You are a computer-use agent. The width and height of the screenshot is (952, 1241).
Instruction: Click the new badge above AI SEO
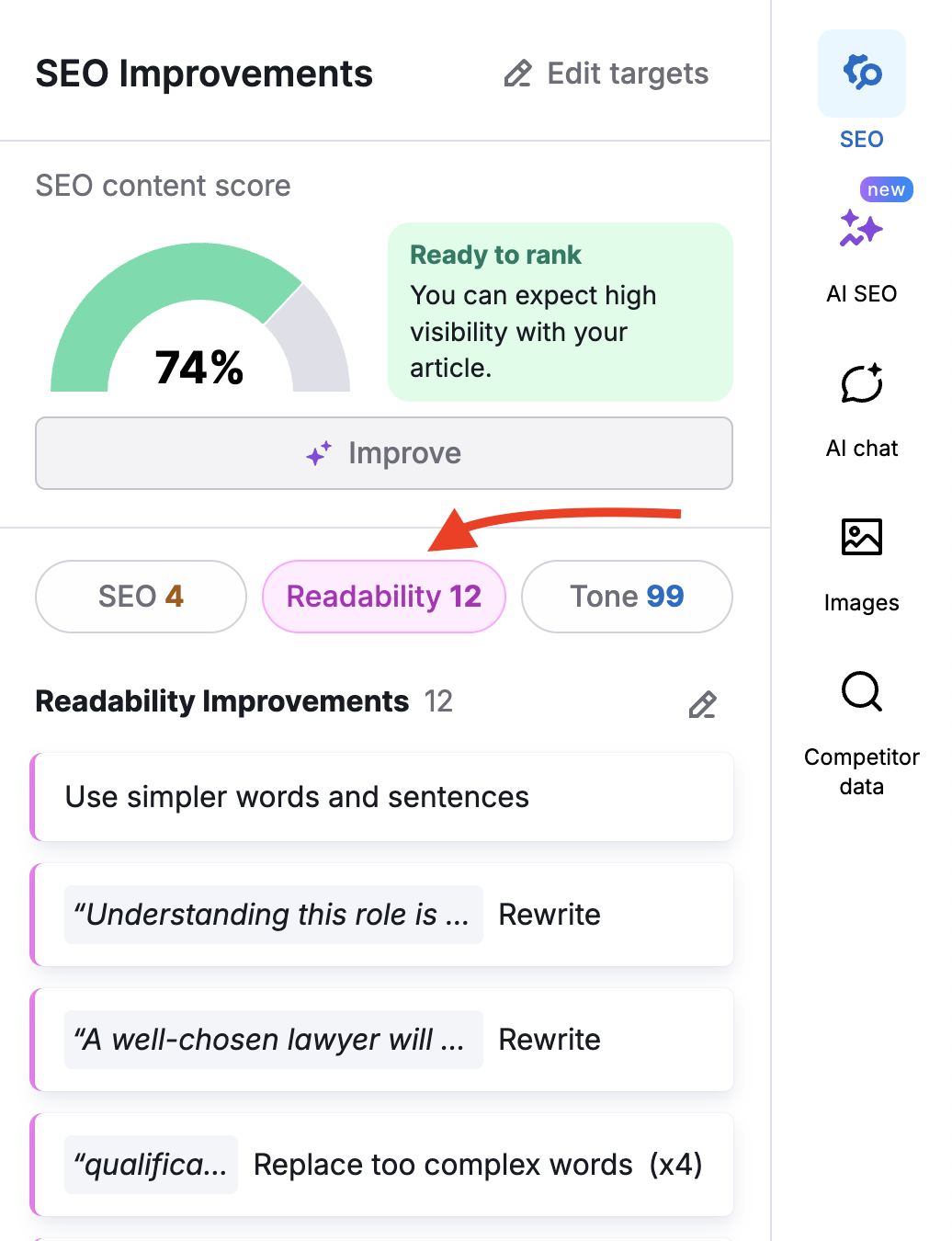click(885, 189)
